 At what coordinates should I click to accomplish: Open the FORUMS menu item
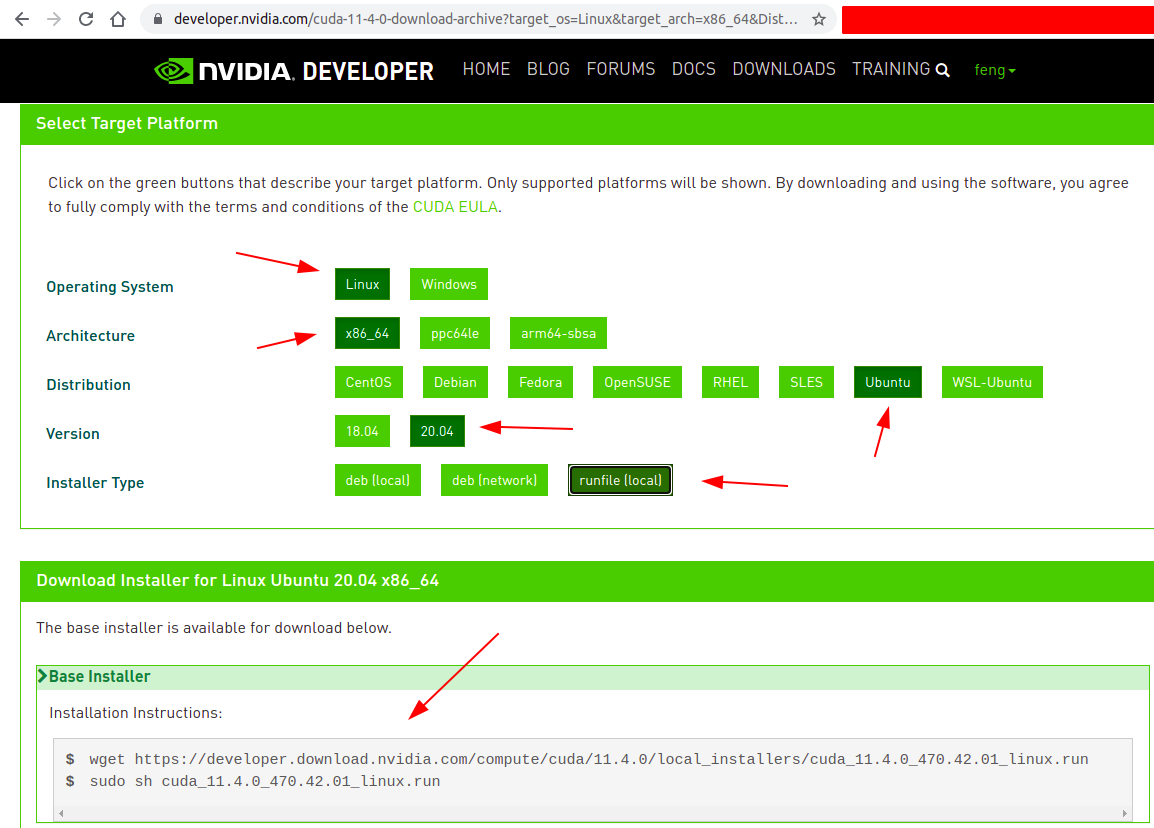tap(620, 69)
